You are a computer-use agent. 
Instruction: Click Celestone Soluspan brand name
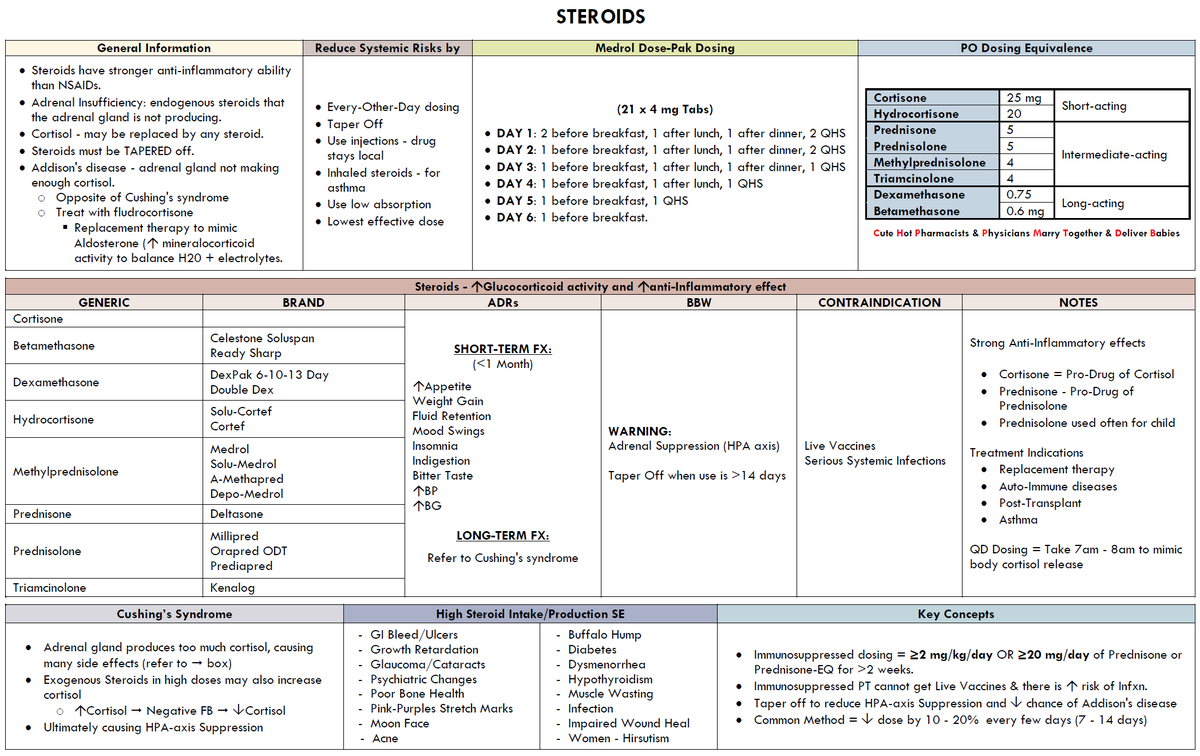[262, 338]
